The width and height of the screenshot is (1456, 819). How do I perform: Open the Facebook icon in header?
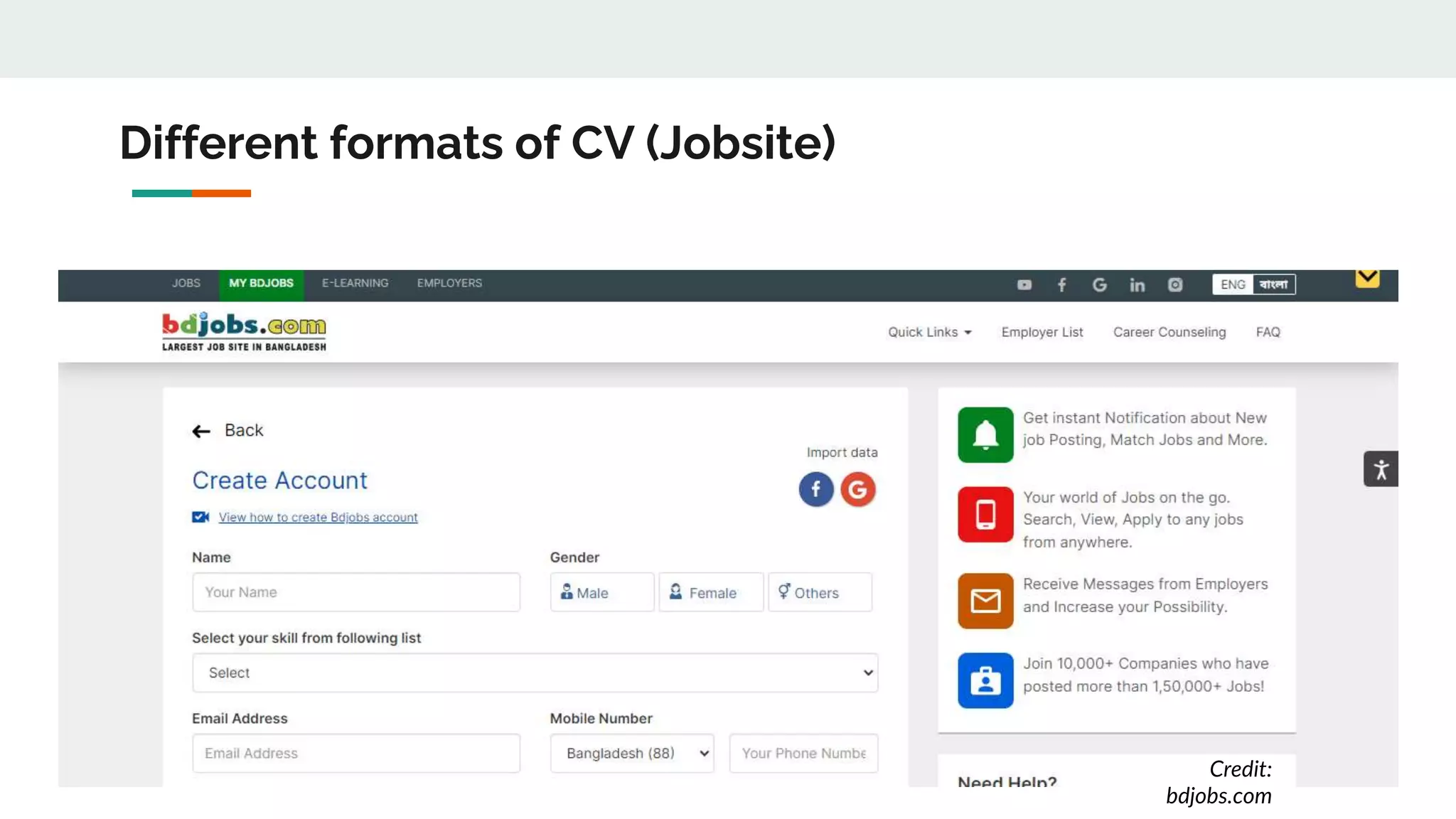(x=1061, y=284)
